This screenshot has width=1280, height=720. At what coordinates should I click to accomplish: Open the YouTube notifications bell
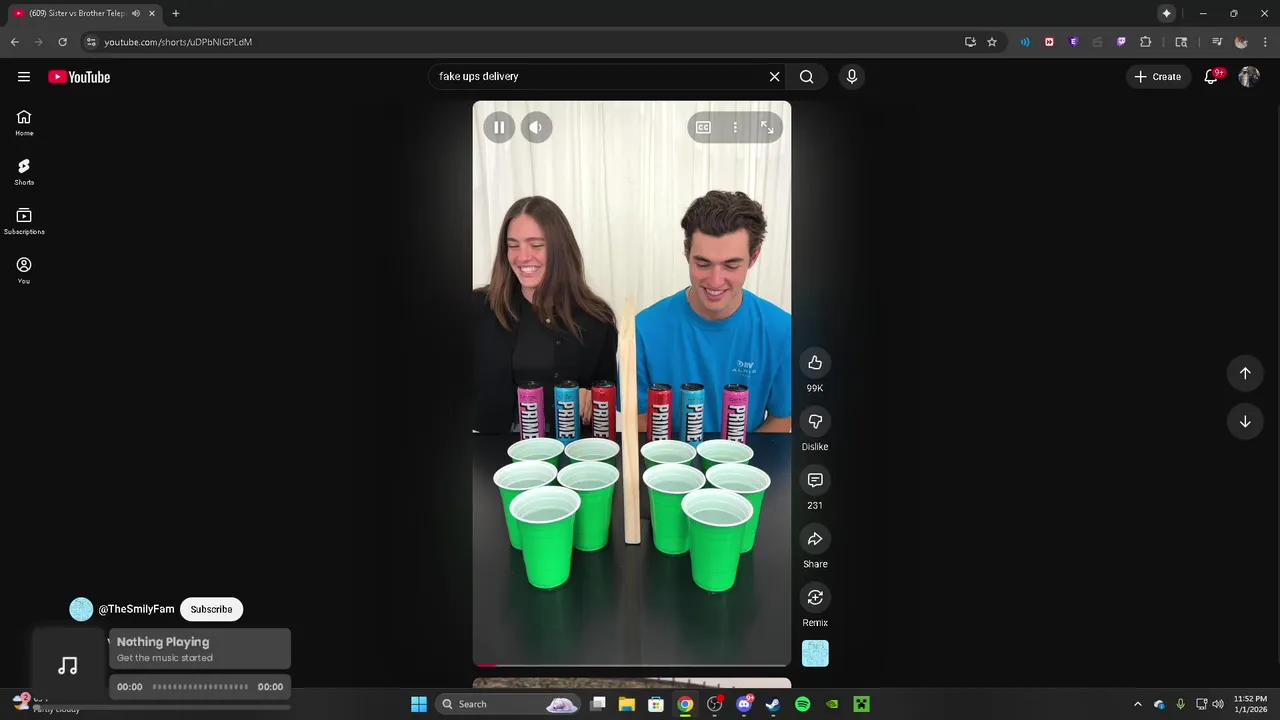pyautogui.click(x=1211, y=76)
